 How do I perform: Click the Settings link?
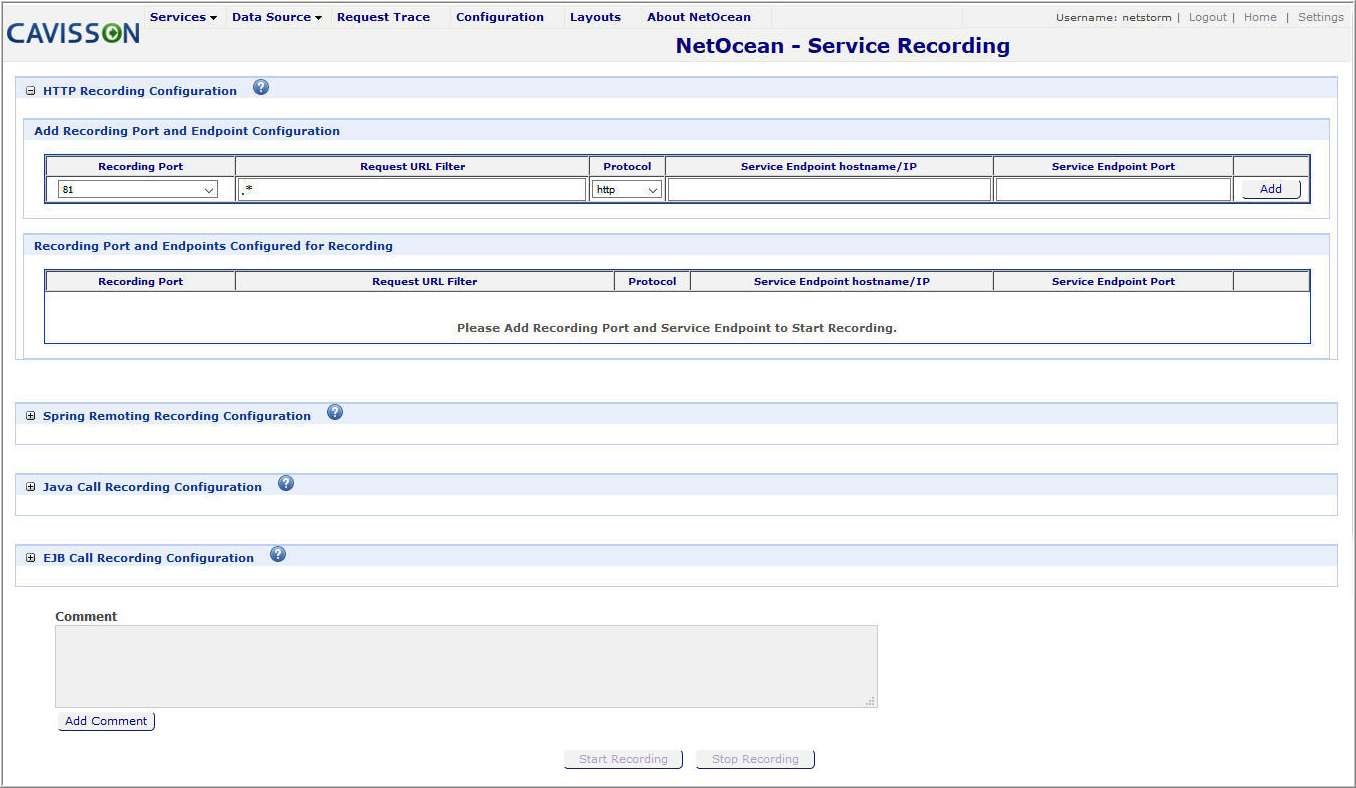coord(1321,17)
